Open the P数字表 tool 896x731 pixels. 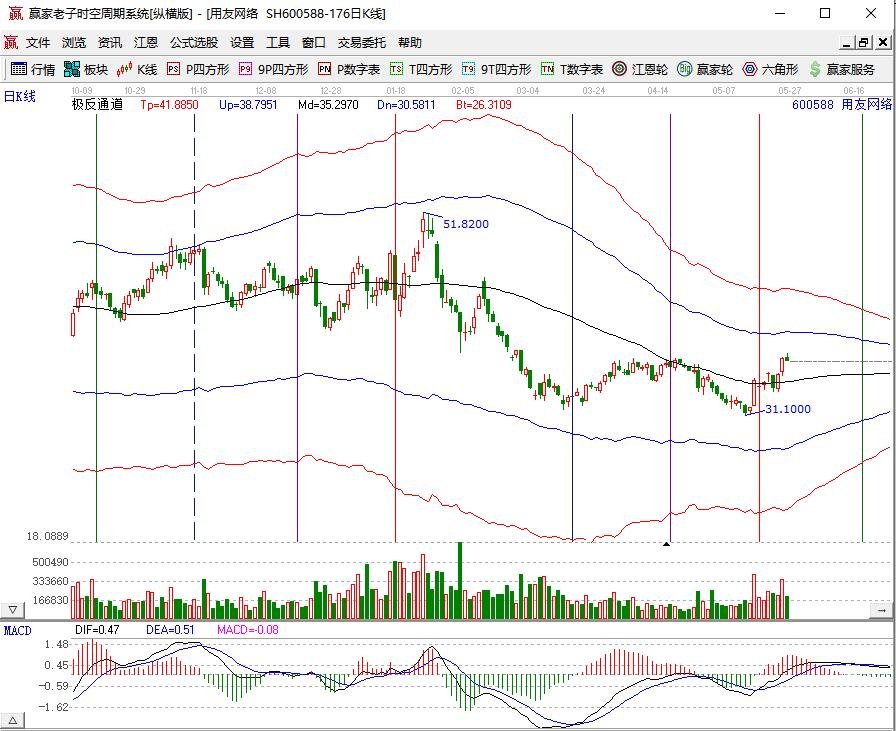349,69
